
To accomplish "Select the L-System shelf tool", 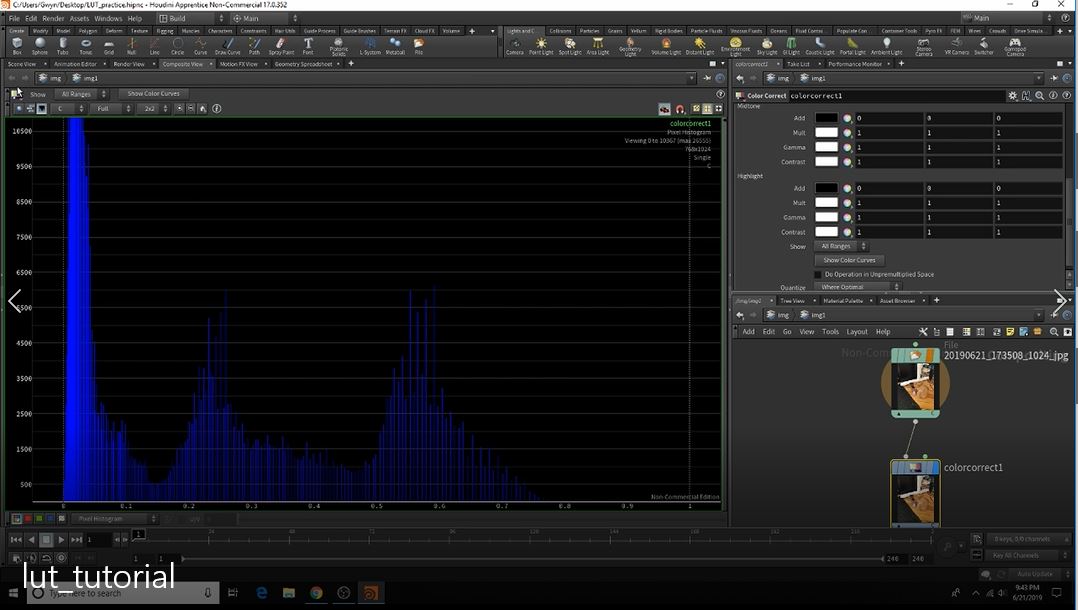I will [x=371, y=45].
